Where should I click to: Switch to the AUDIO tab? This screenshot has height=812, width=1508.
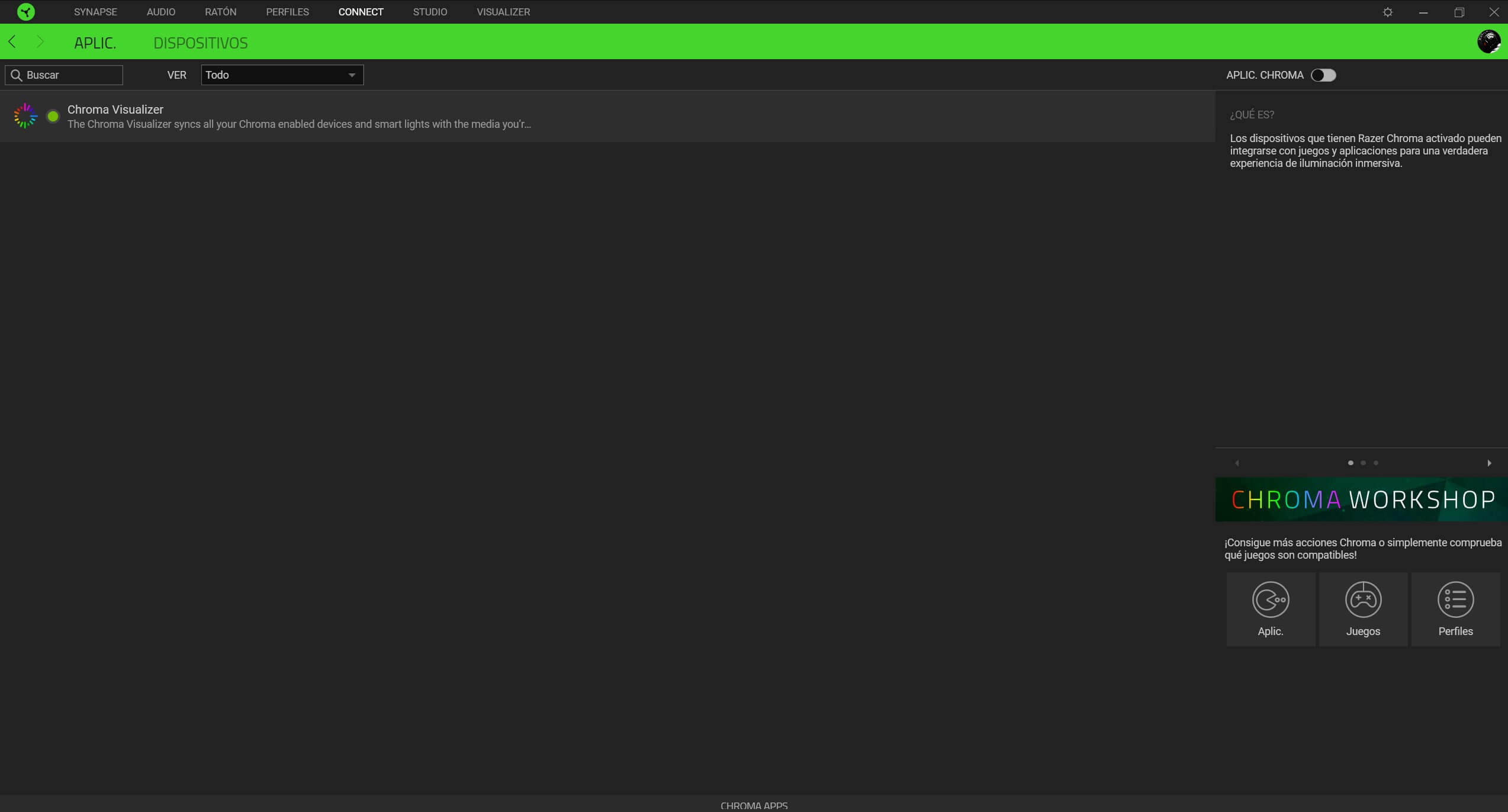pyautogui.click(x=161, y=12)
